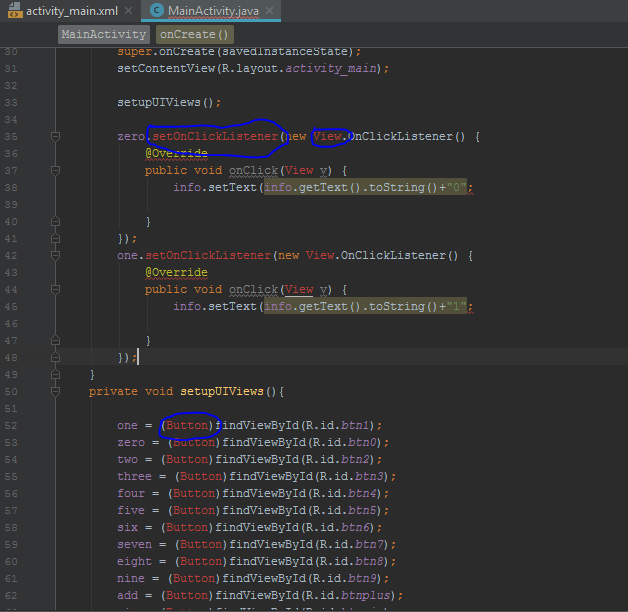Click the variable two on line 54

(127, 459)
